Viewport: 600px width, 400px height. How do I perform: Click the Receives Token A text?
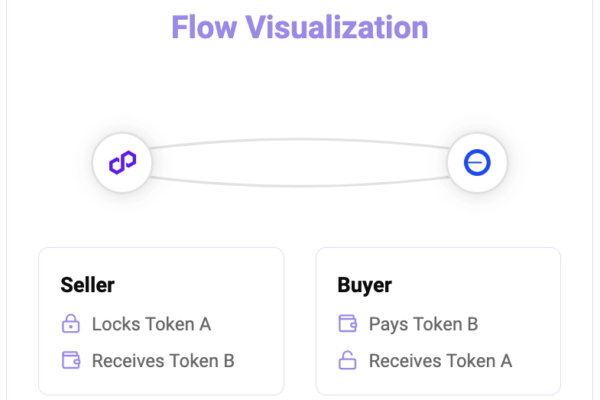pos(440,361)
